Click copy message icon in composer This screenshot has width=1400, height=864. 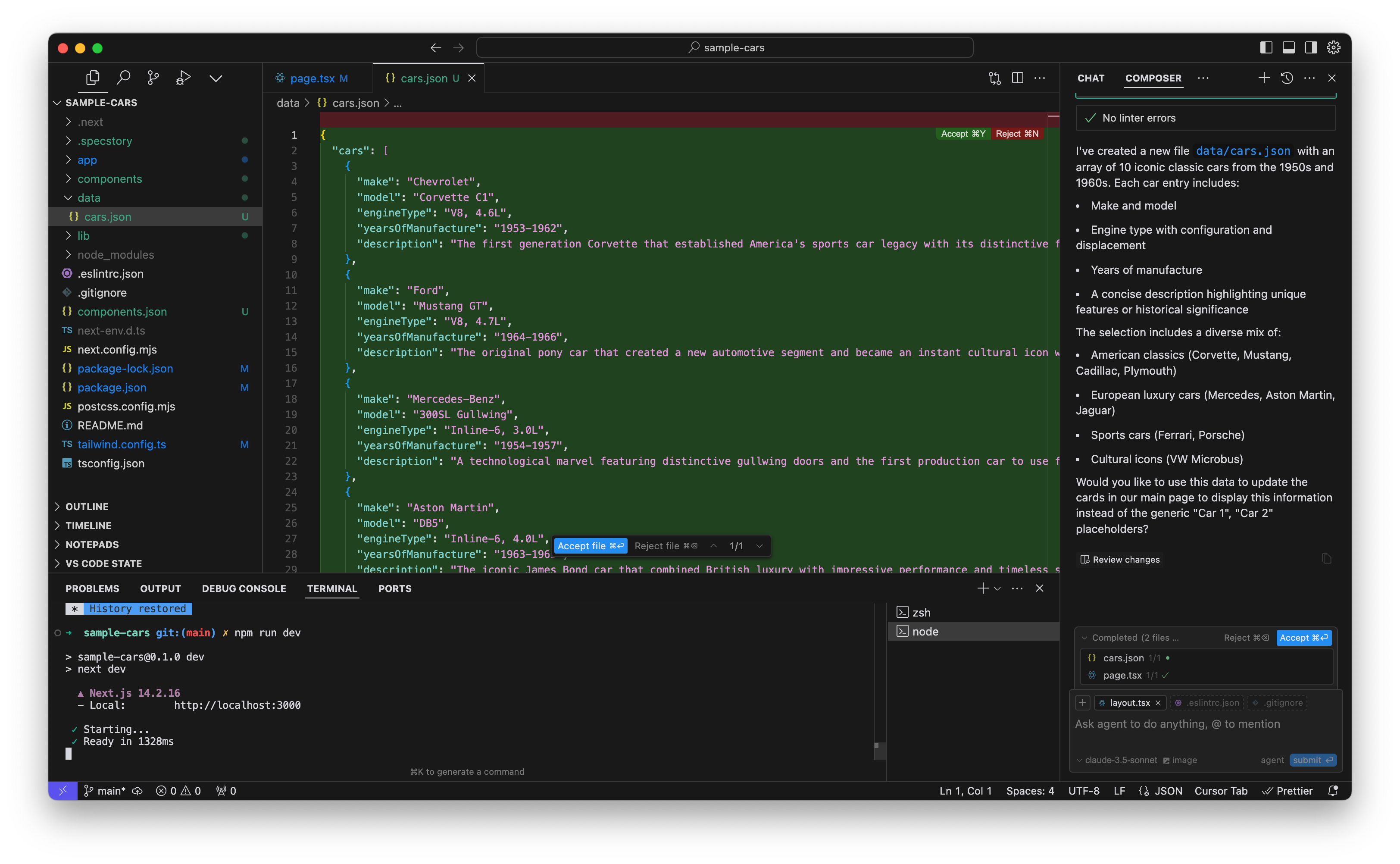click(1326, 559)
